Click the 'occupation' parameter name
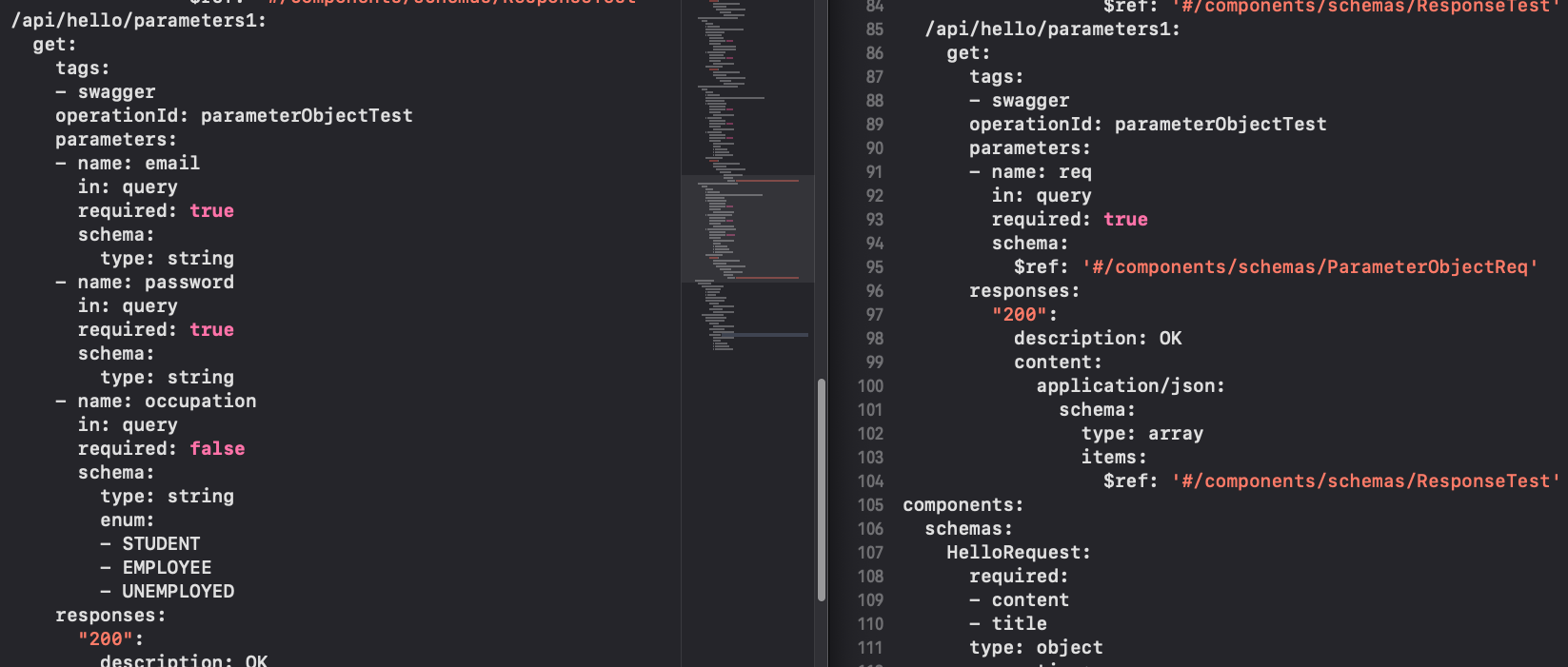The image size is (1568, 667). [200, 402]
